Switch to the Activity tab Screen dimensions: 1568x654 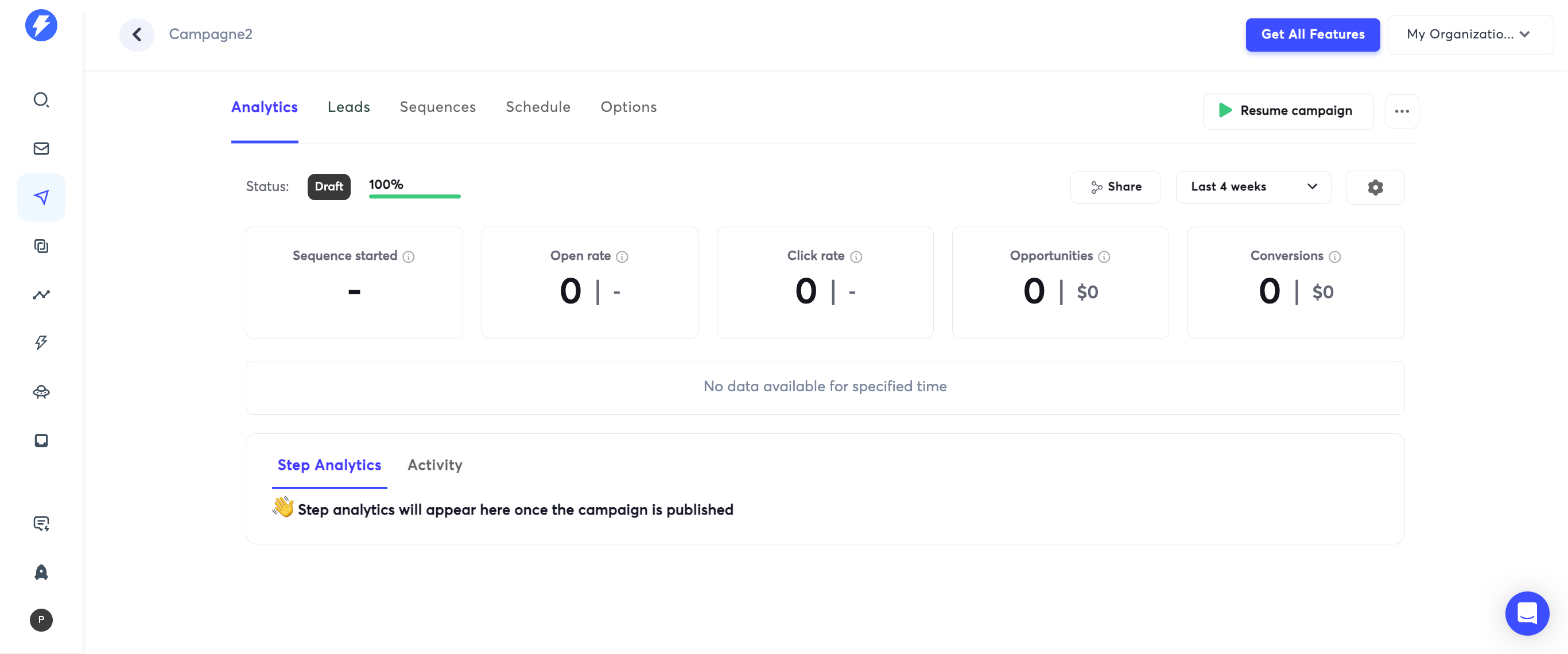tap(435, 465)
